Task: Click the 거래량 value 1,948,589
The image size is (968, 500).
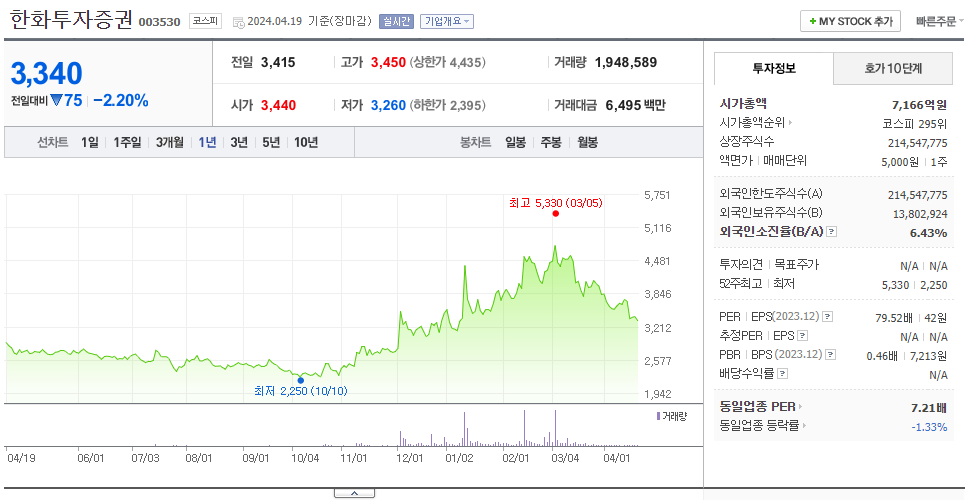Action: (x=626, y=62)
